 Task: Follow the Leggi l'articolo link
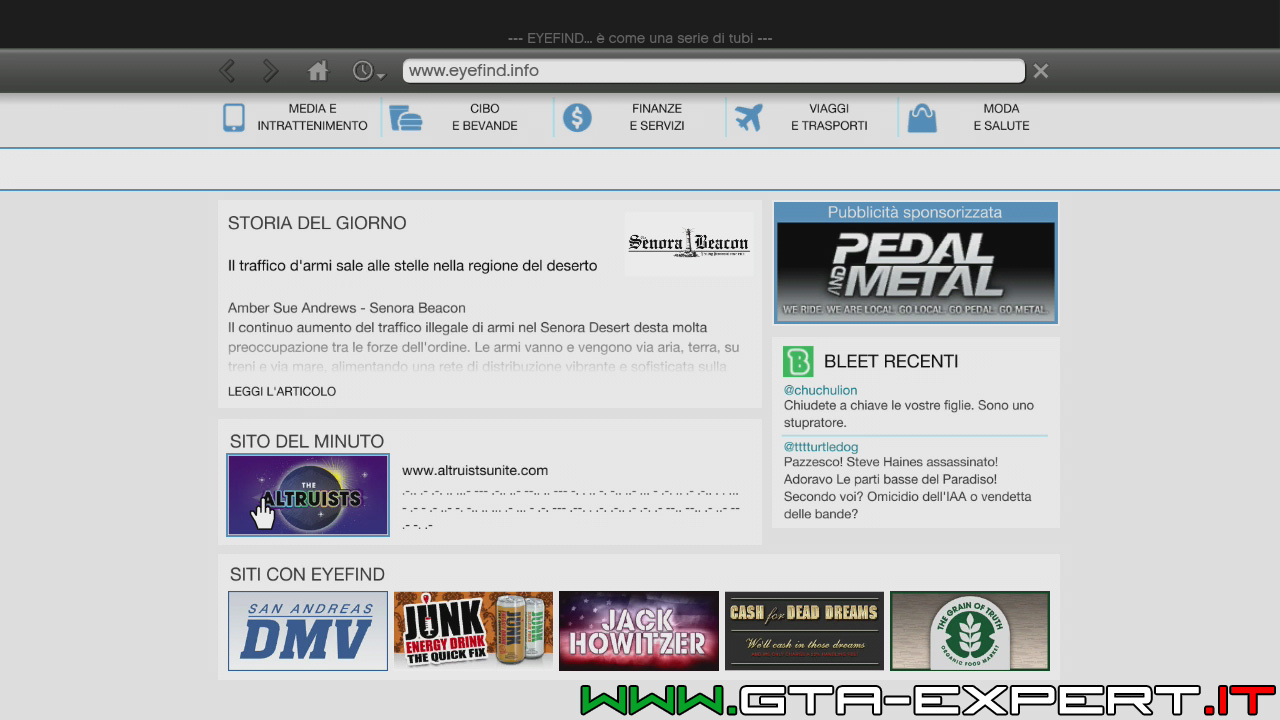click(282, 392)
